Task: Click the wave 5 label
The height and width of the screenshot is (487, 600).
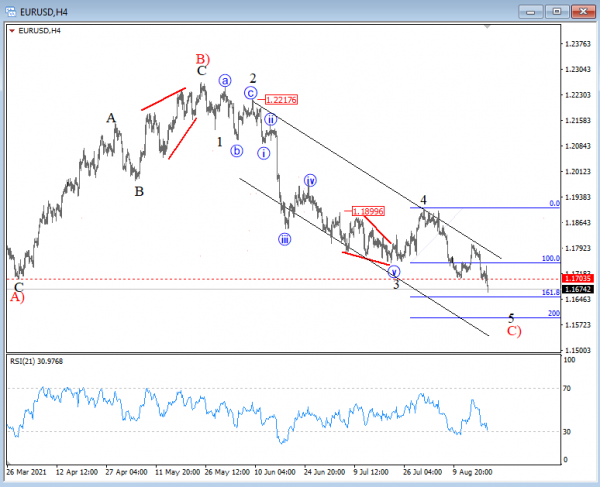Action: pyautogui.click(x=511, y=318)
